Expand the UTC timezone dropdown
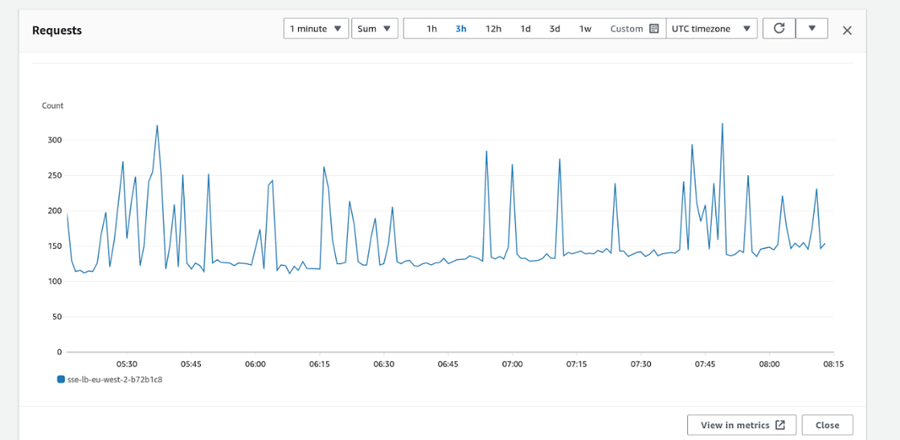Screen dimensions: 900x440 click(x=712, y=29)
